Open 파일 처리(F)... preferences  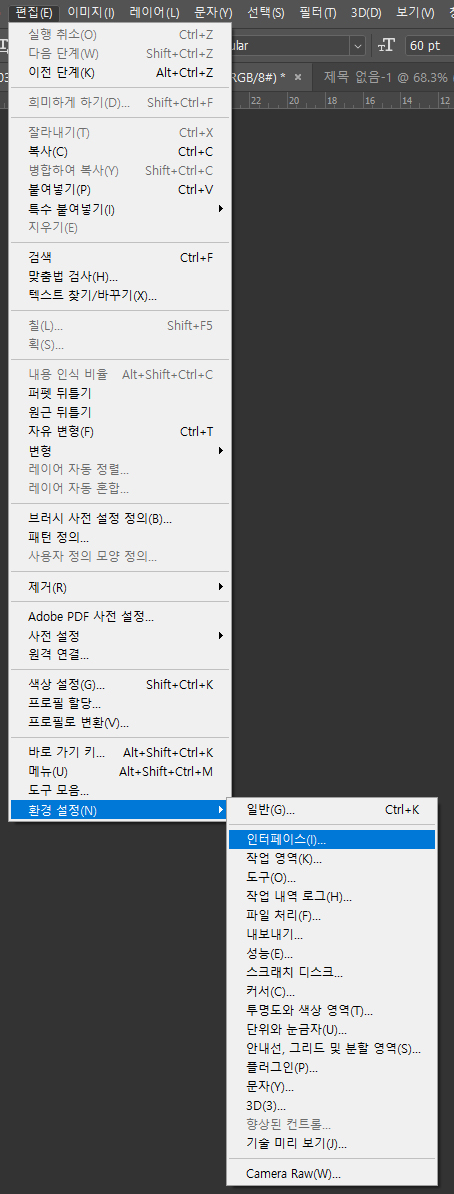pyautogui.click(x=331, y=915)
